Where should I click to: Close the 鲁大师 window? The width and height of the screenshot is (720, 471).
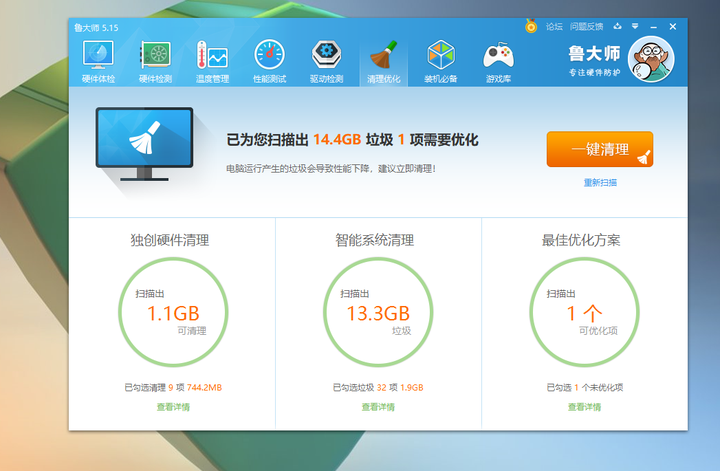pyautogui.click(x=673, y=27)
